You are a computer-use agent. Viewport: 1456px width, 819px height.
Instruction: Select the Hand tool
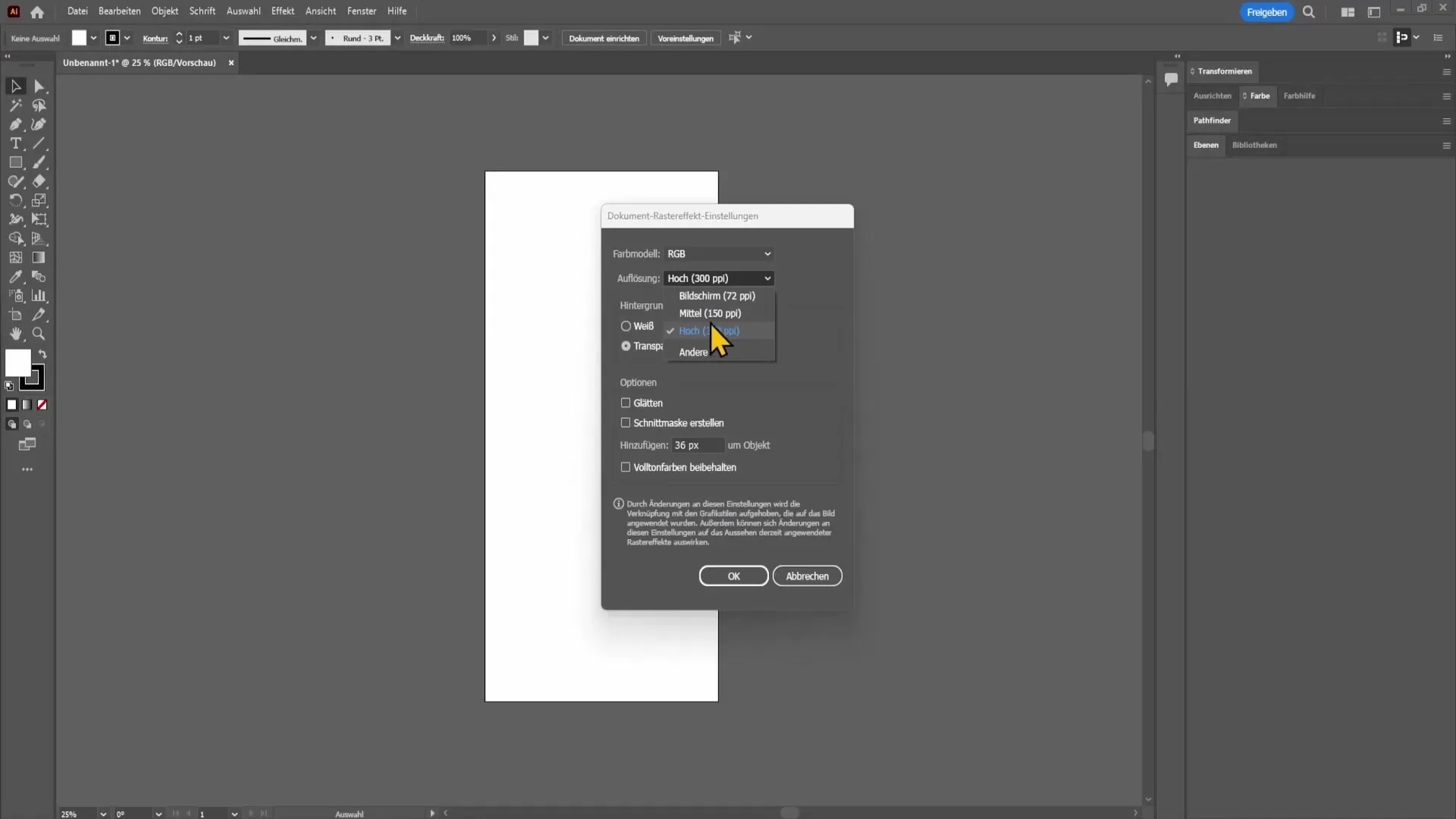15,334
